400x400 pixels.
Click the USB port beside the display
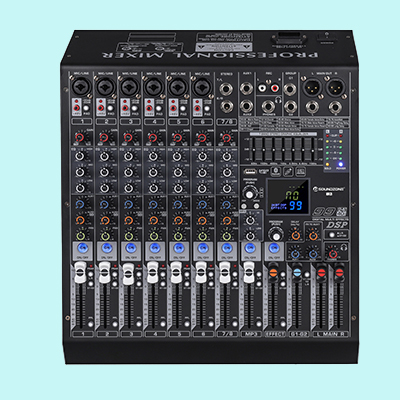click(250, 172)
